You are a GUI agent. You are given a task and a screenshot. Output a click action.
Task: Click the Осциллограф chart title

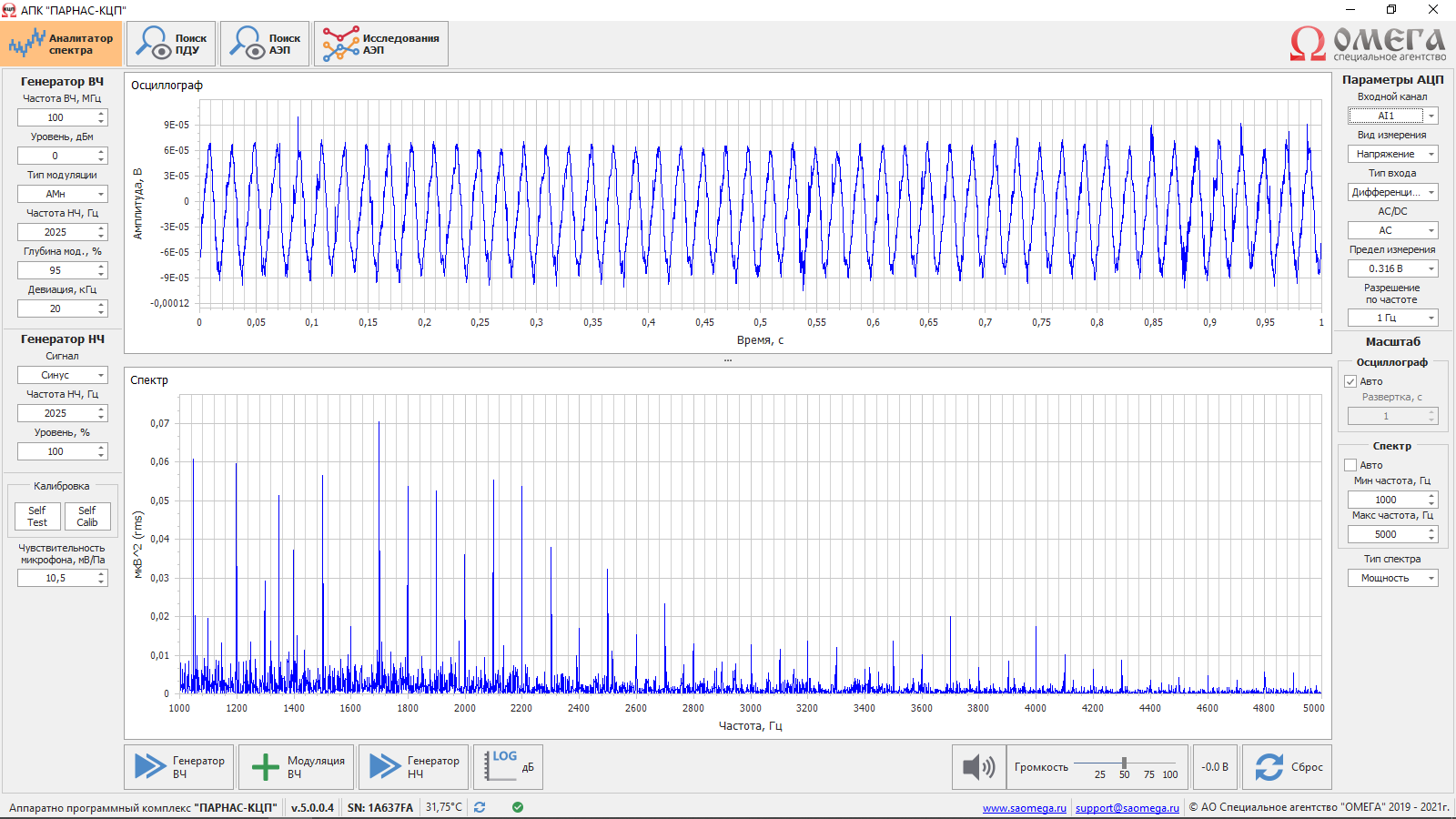point(167,86)
